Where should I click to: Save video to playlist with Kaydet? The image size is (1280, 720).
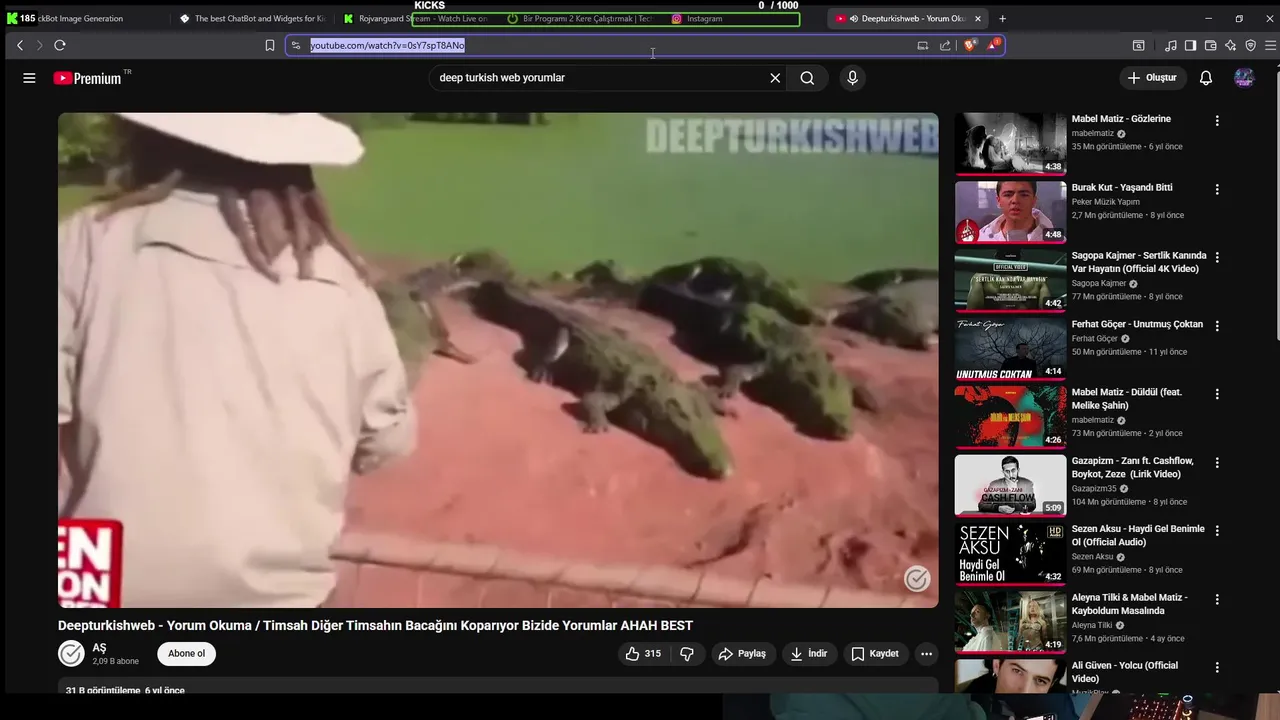(875, 654)
